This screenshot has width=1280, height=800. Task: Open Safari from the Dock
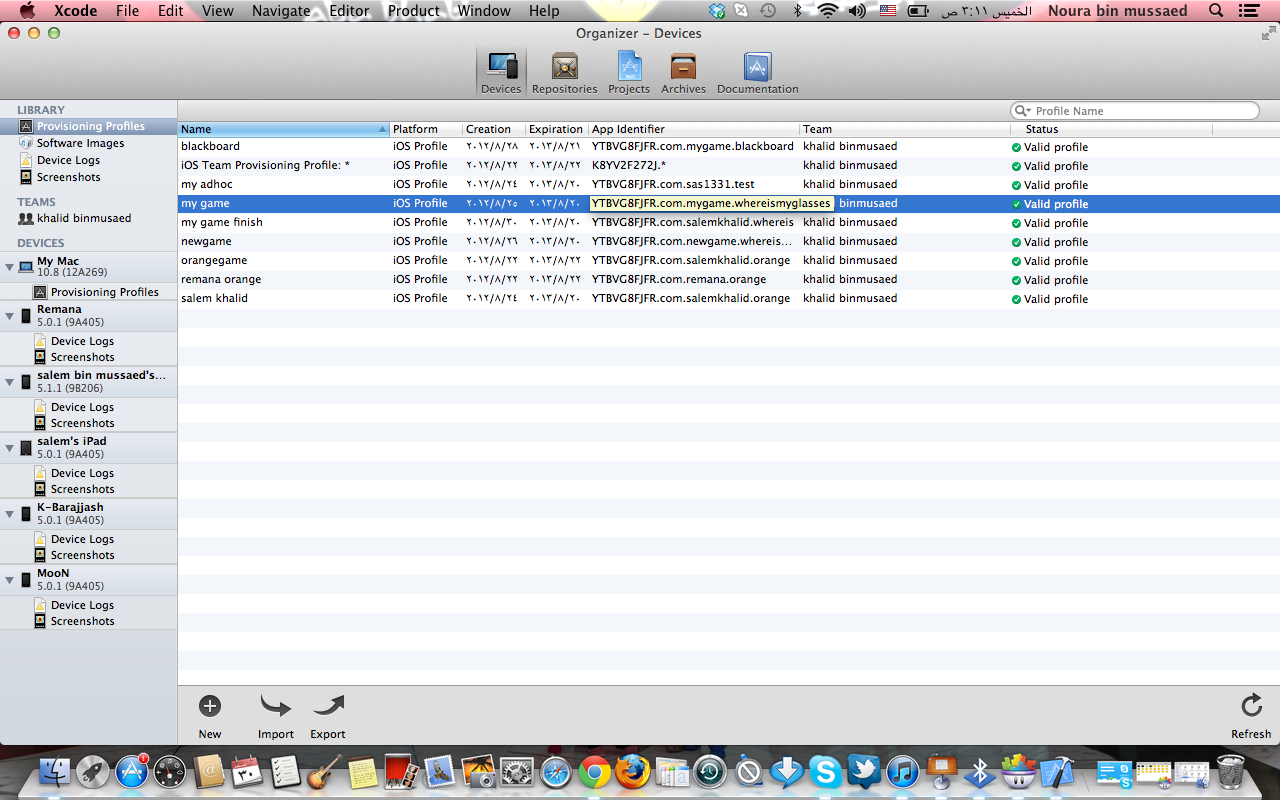[x=555, y=772]
